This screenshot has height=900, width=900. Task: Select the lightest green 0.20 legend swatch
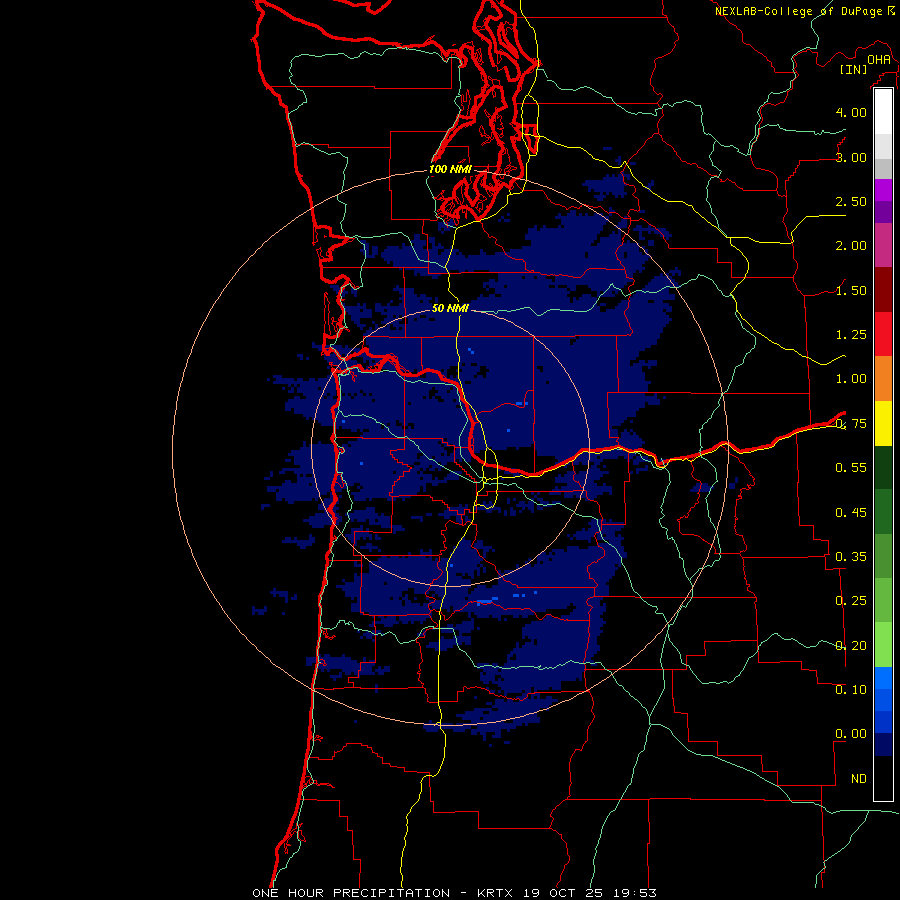click(883, 645)
